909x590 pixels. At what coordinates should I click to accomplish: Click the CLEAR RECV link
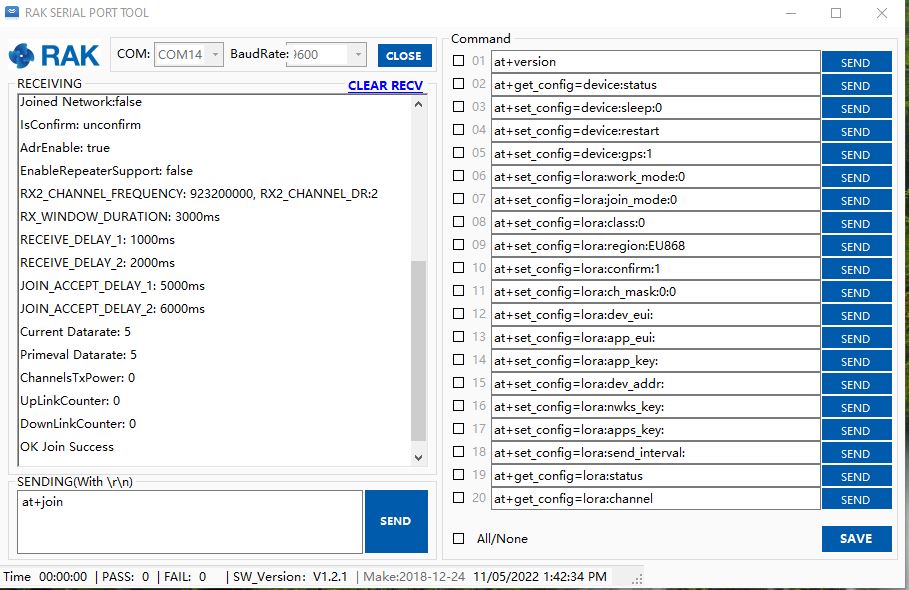pos(385,86)
